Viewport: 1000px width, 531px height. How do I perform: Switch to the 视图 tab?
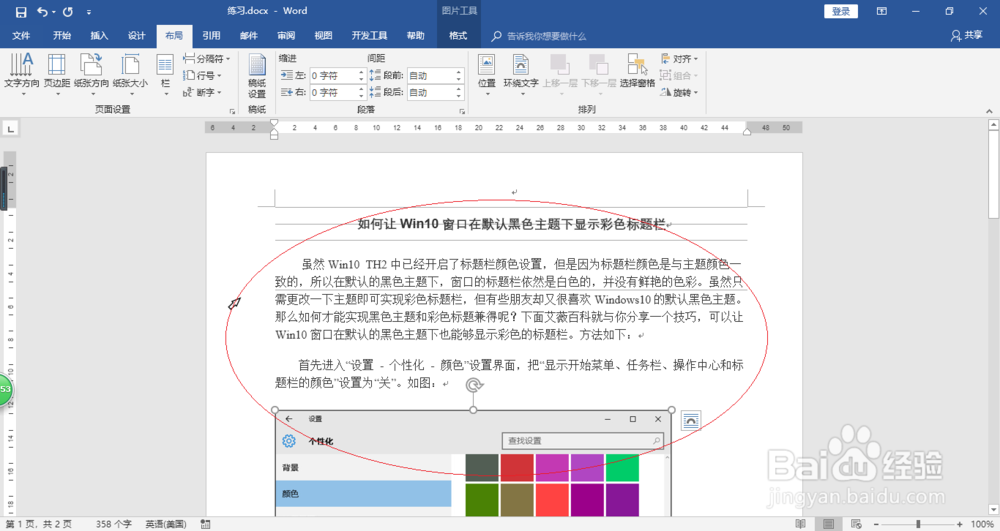pos(323,36)
